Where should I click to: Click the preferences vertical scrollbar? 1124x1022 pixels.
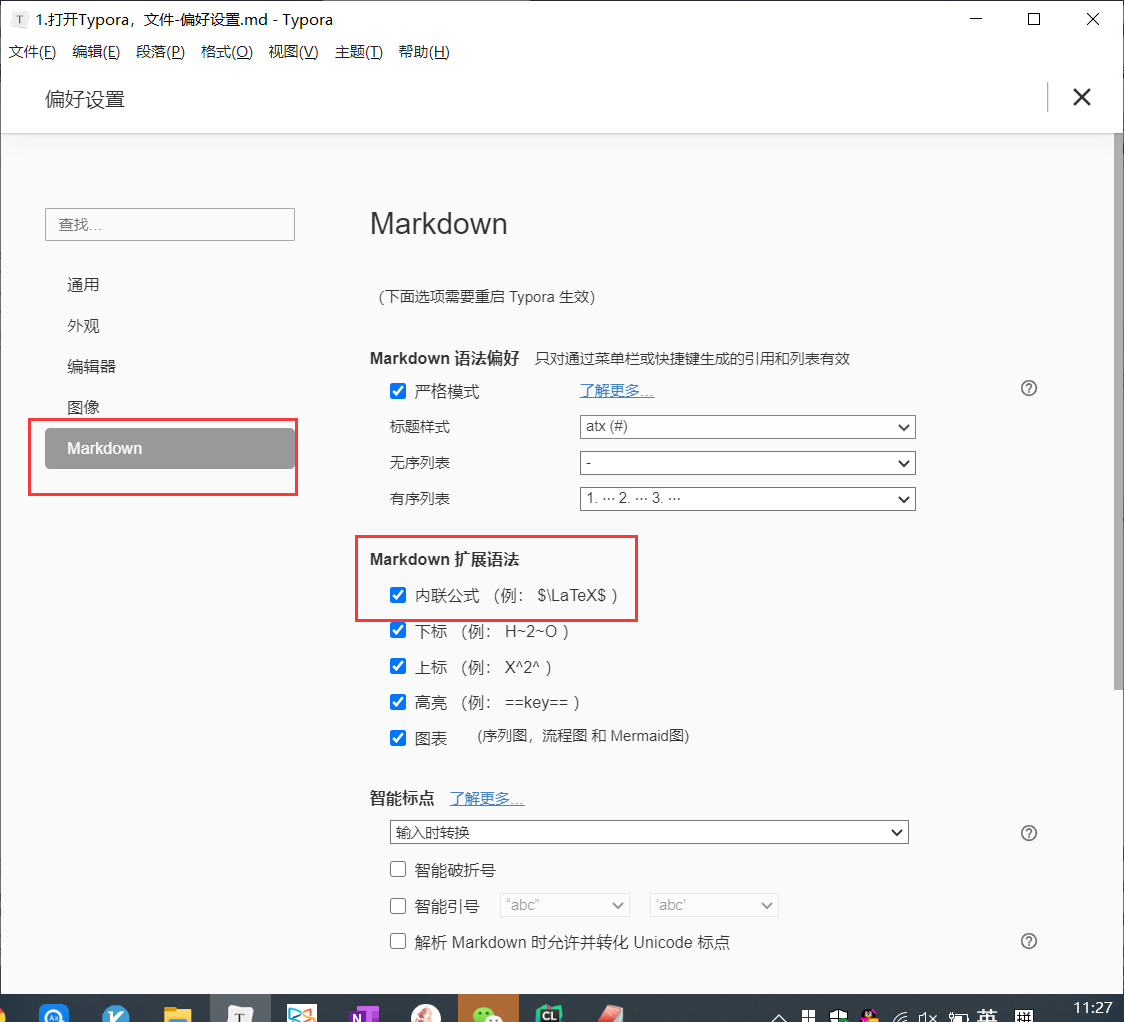(1118, 412)
